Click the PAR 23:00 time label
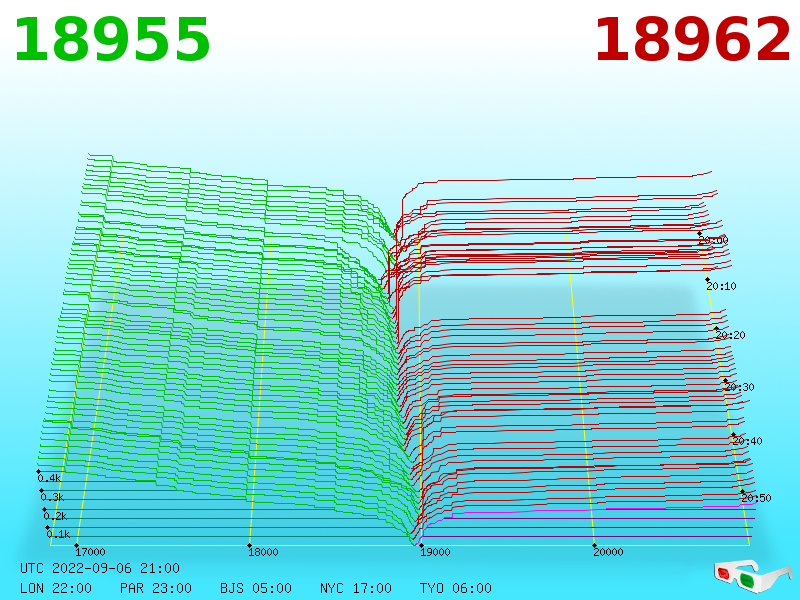The height and width of the screenshot is (600, 800). pos(156,588)
